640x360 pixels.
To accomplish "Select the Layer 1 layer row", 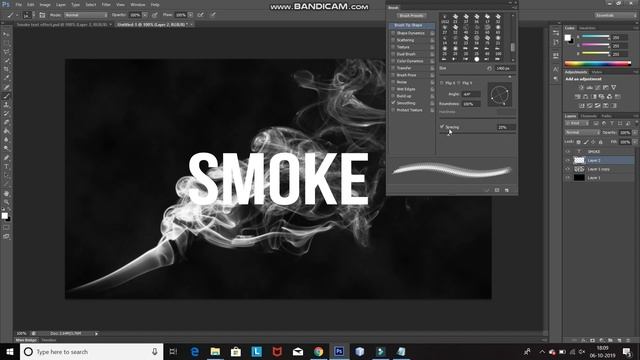I will [x=600, y=178].
